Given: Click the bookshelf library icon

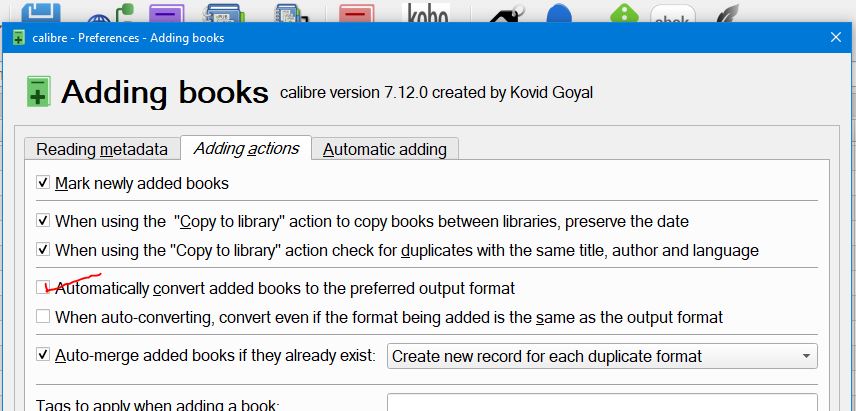Looking at the screenshot, I should [224, 14].
